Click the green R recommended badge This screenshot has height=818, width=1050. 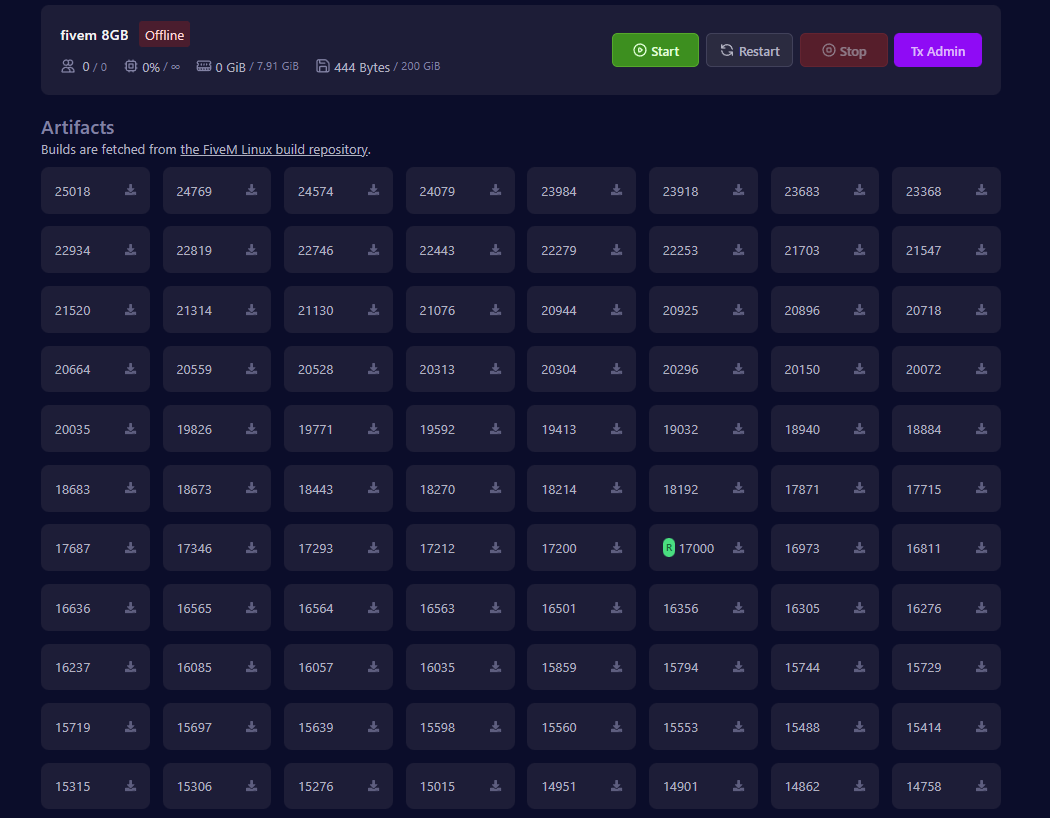point(669,548)
